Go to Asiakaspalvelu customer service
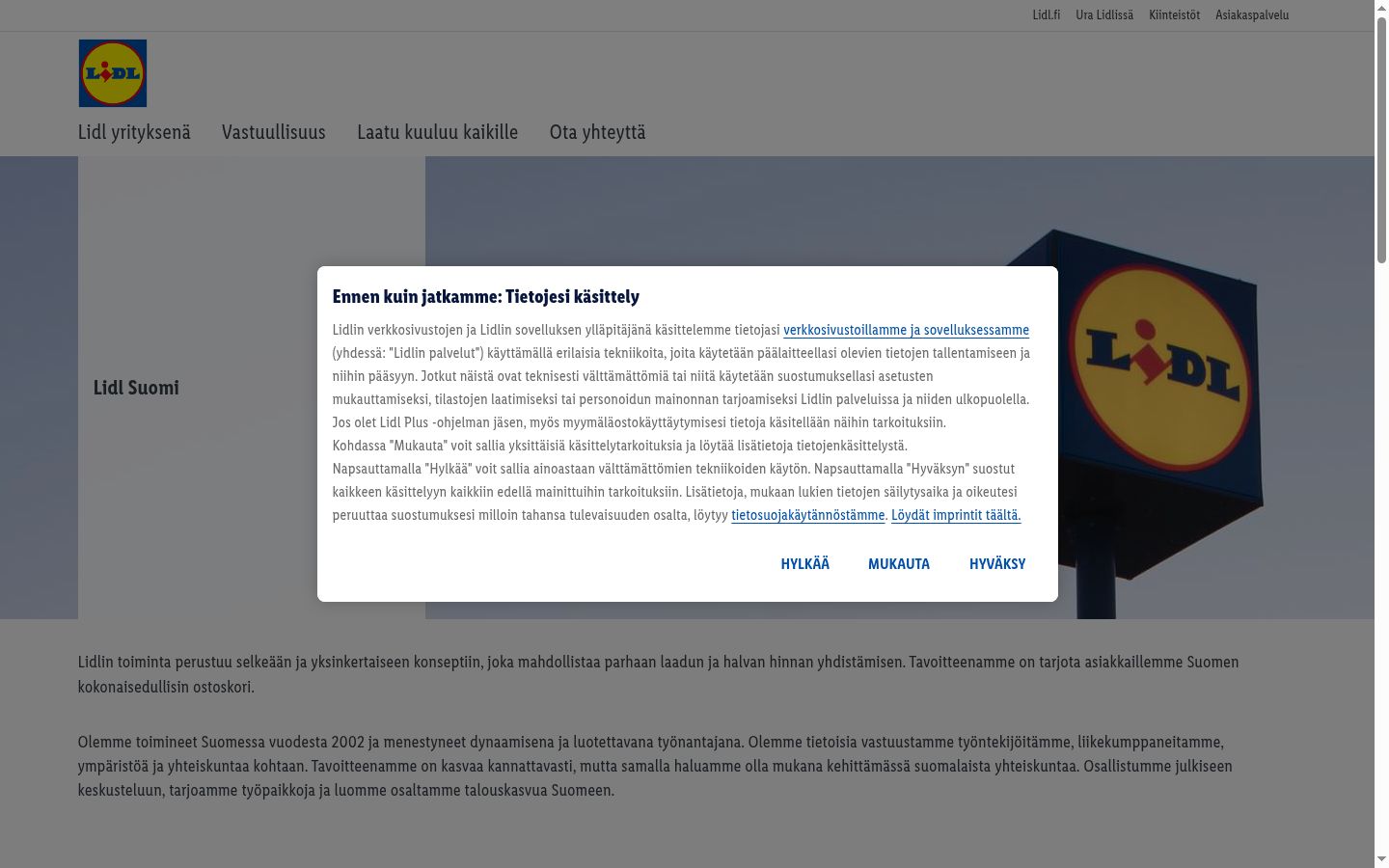The image size is (1389, 868). (1252, 14)
